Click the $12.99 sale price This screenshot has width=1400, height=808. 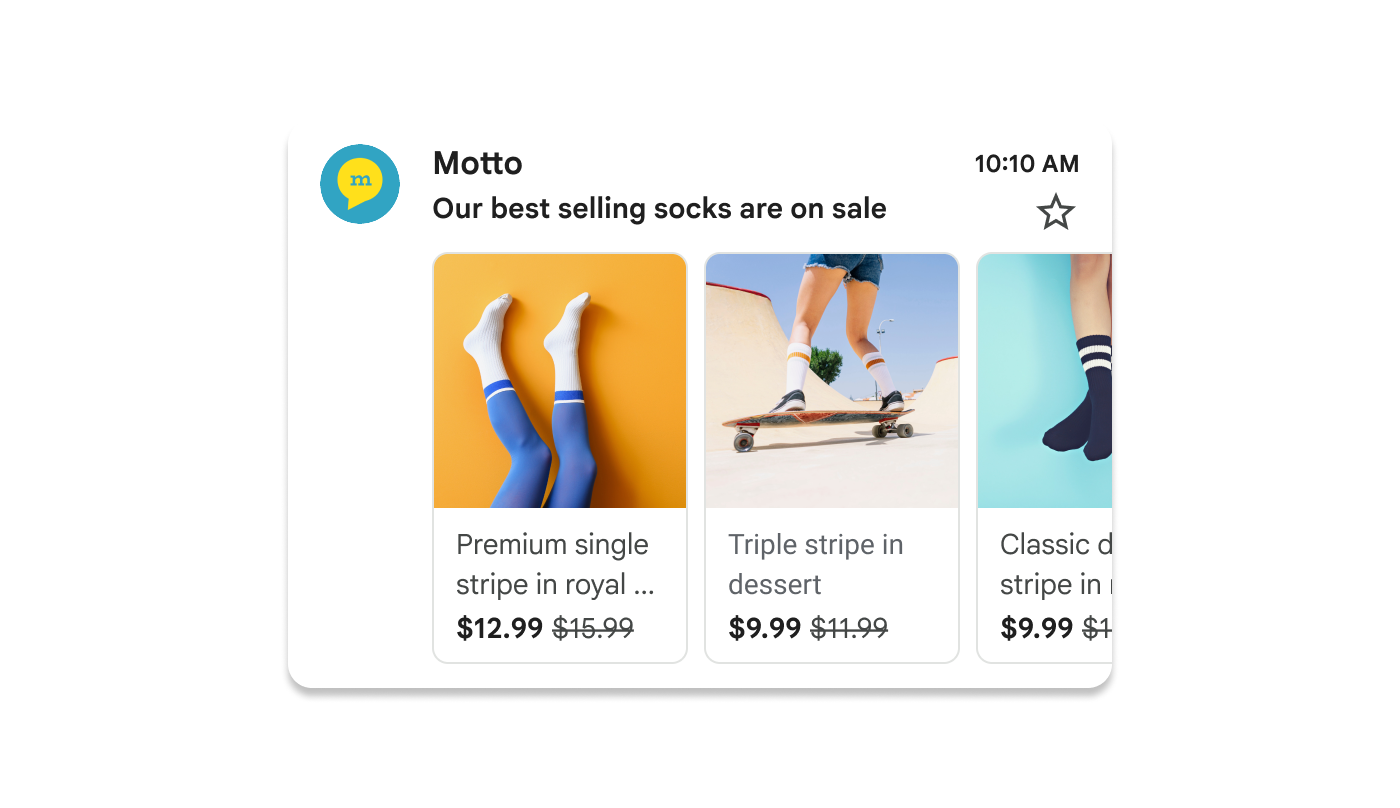(x=499, y=628)
